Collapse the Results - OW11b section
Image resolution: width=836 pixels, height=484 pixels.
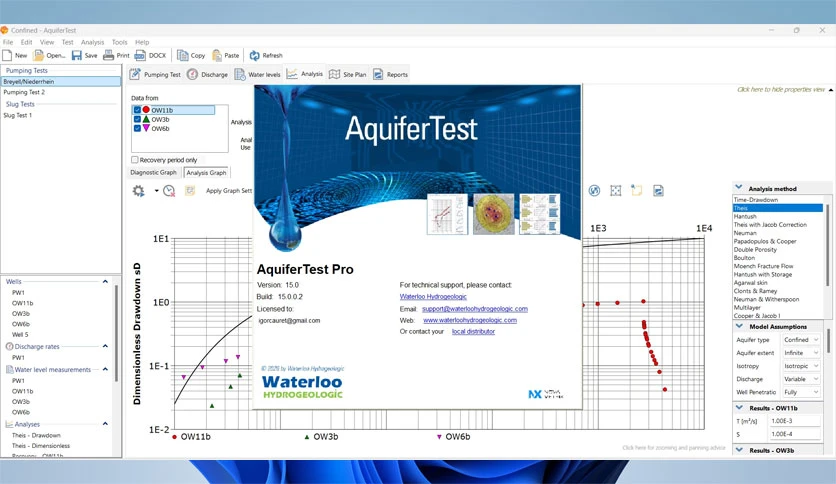click(x=739, y=407)
